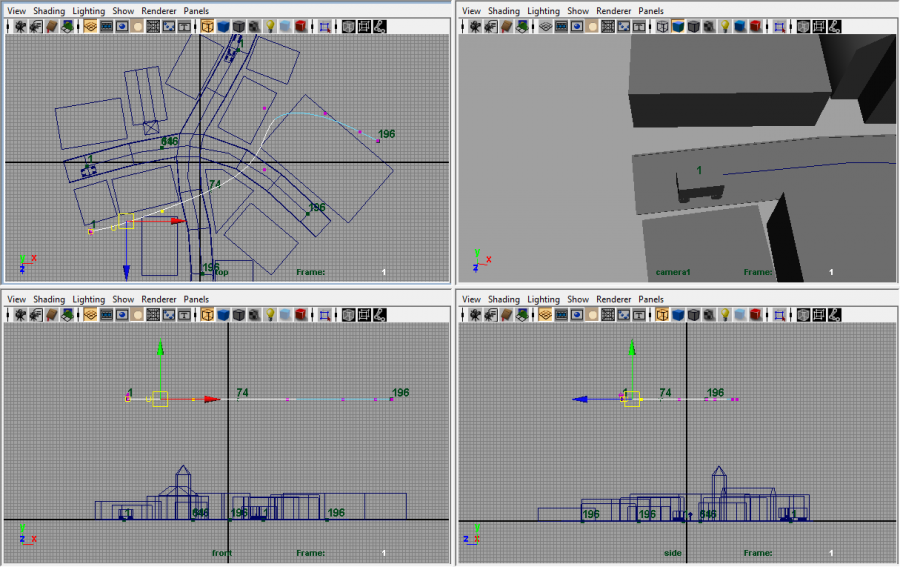
Task: Open Show menu in side viewport
Action: pos(578,299)
